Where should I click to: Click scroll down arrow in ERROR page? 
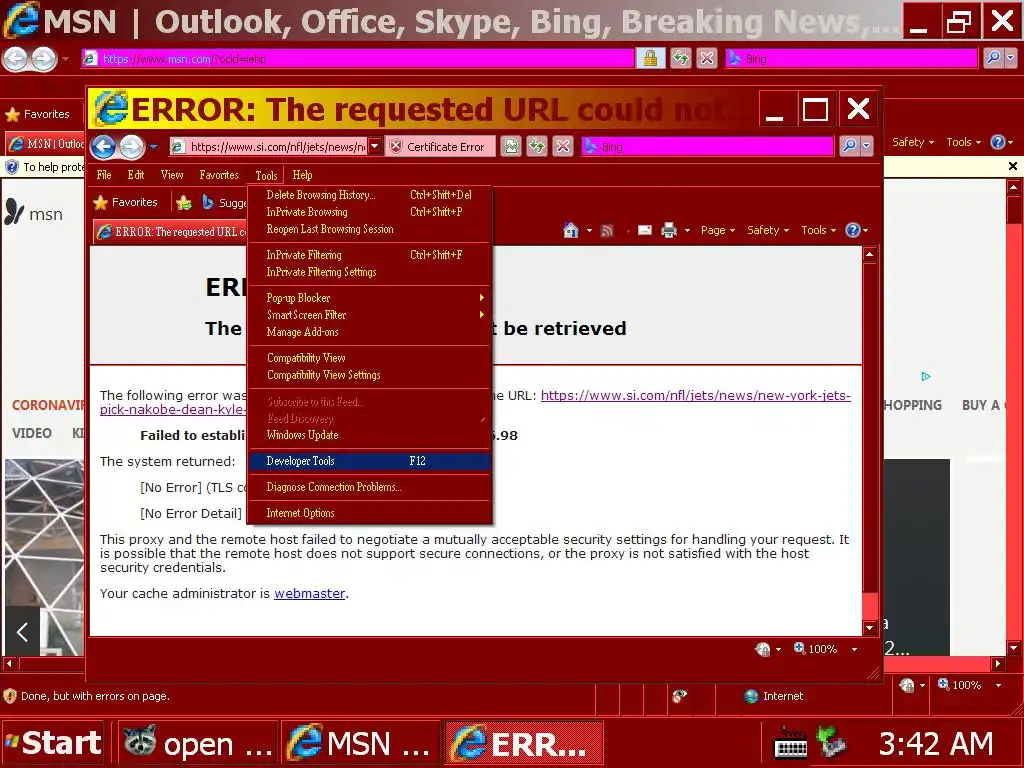click(870, 628)
